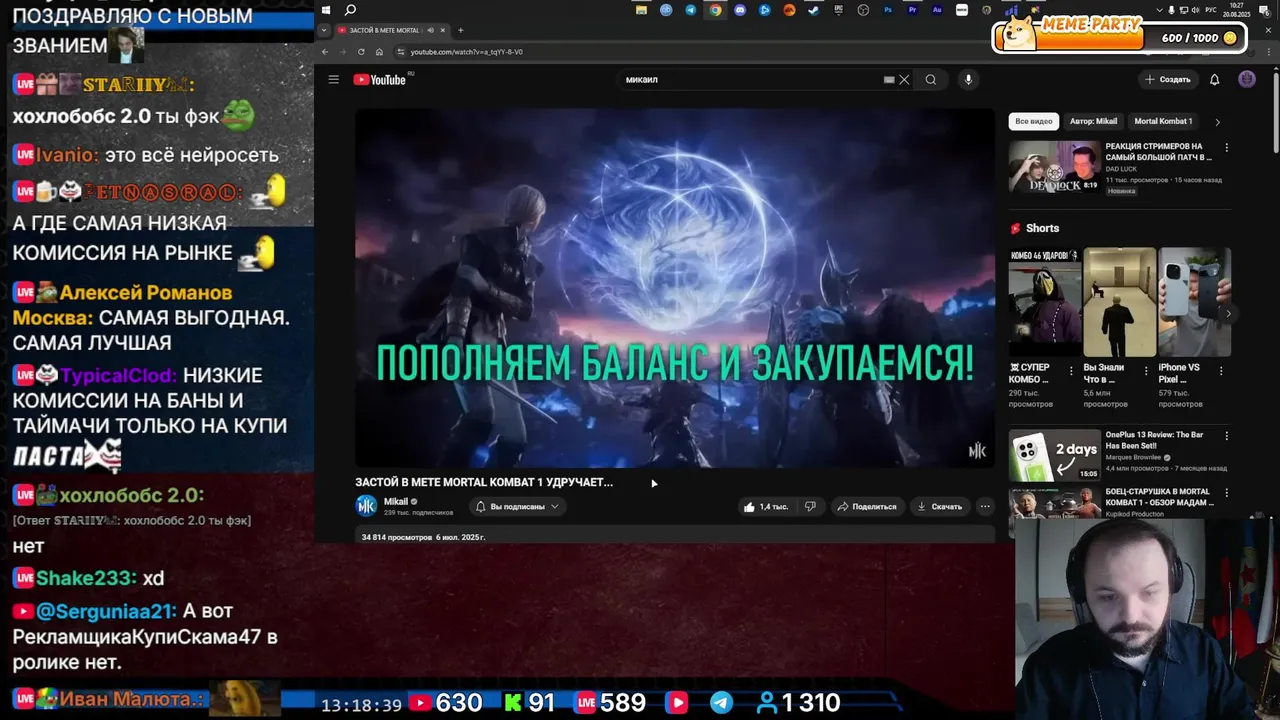Clear the YouTube search field with X
1280x720 pixels.
pos(904,80)
